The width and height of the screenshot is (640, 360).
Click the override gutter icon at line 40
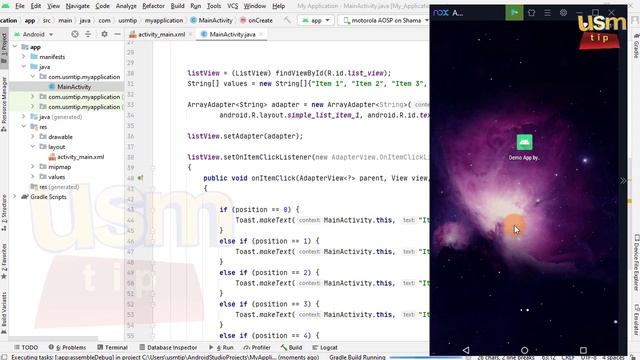[140, 178]
